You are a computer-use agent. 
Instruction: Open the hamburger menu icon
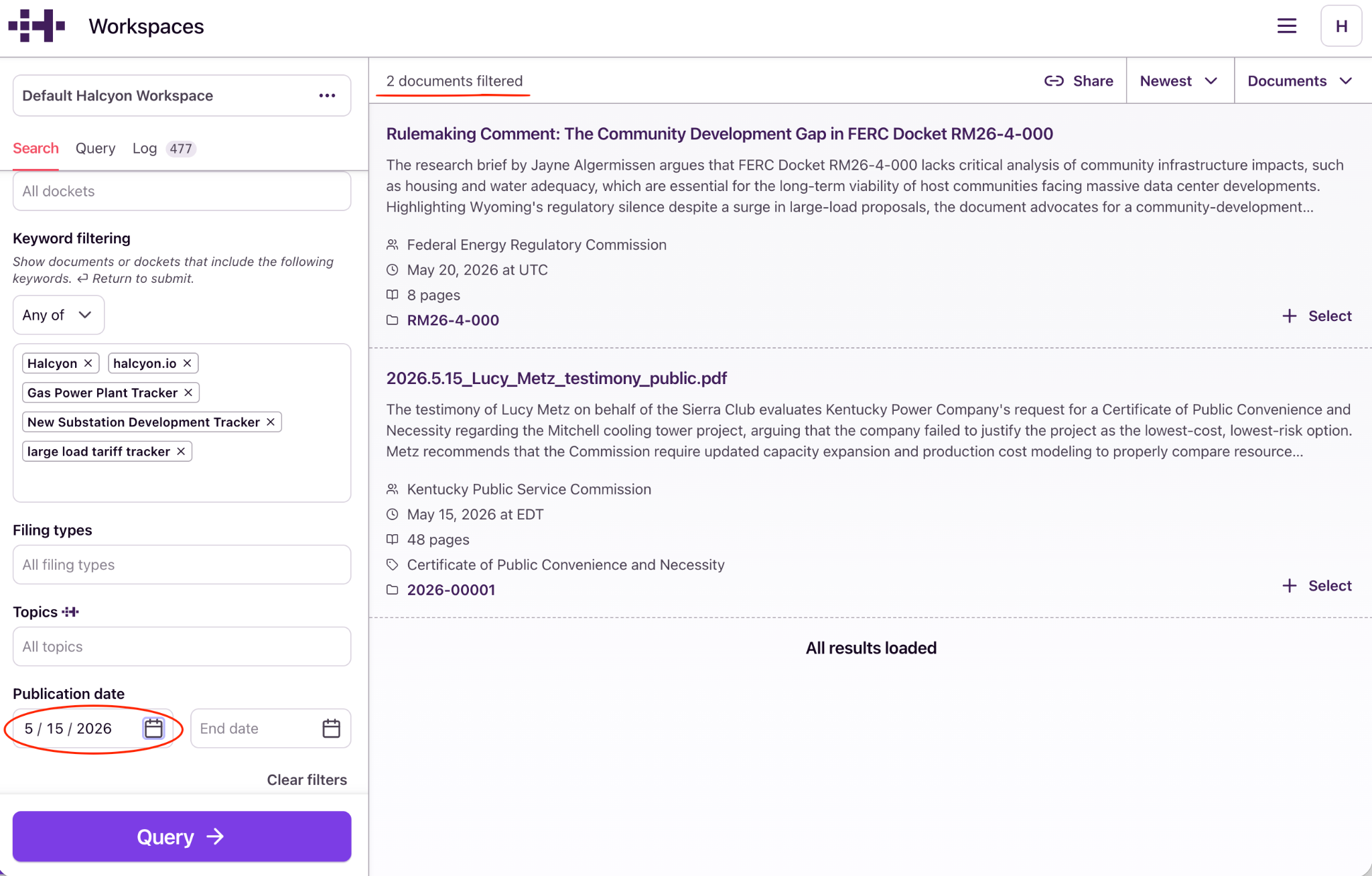[x=1286, y=26]
